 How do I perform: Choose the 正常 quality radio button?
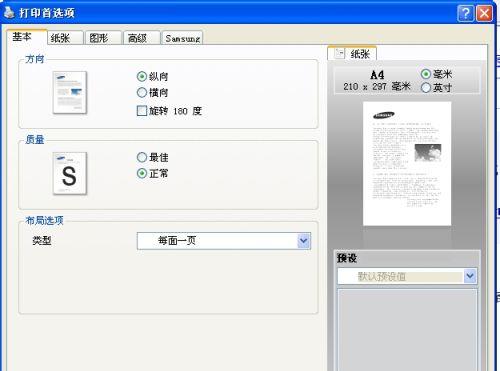pyautogui.click(x=142, y=173)
